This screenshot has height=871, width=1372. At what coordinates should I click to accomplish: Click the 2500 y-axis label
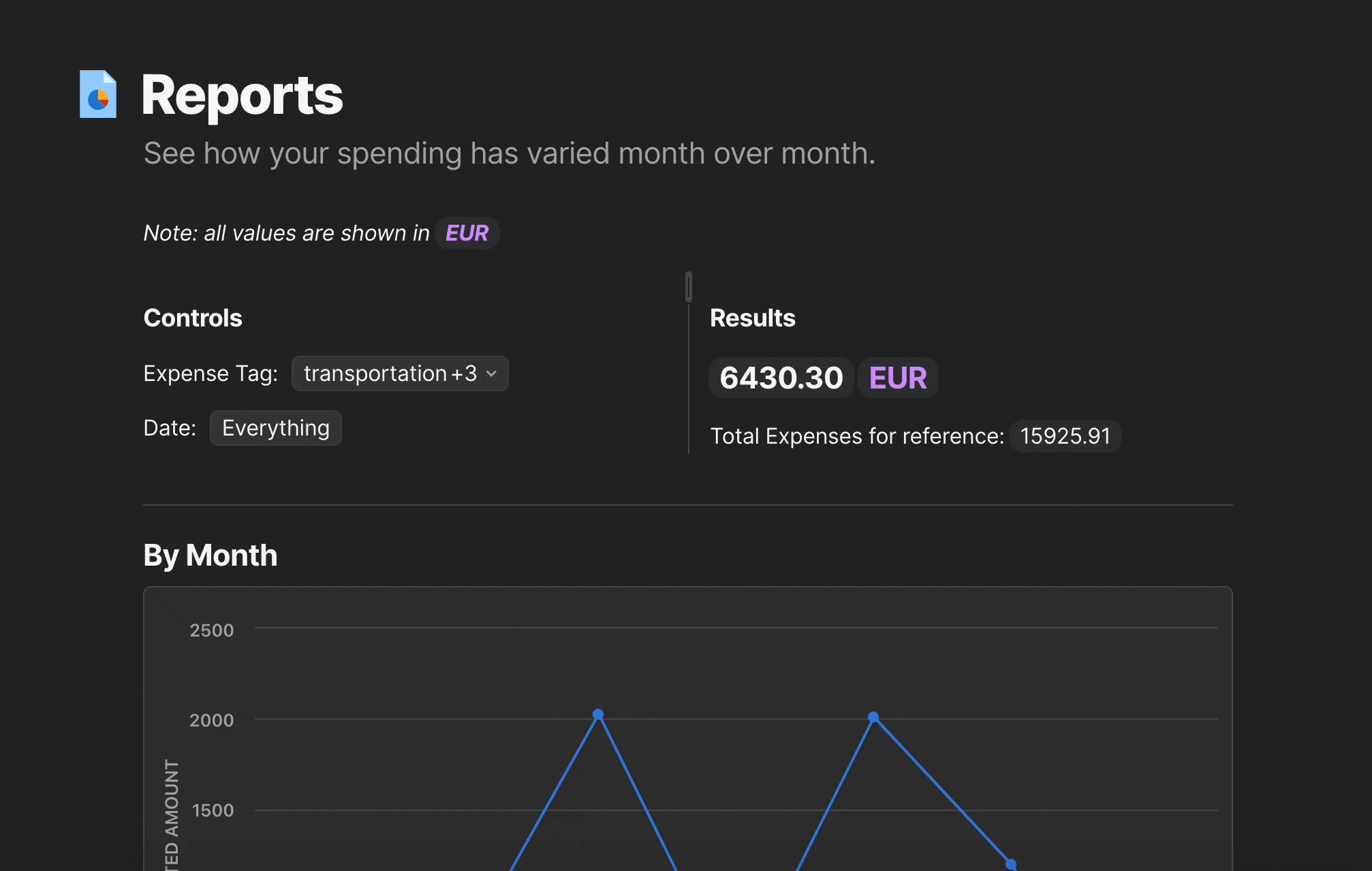point(212,630)
